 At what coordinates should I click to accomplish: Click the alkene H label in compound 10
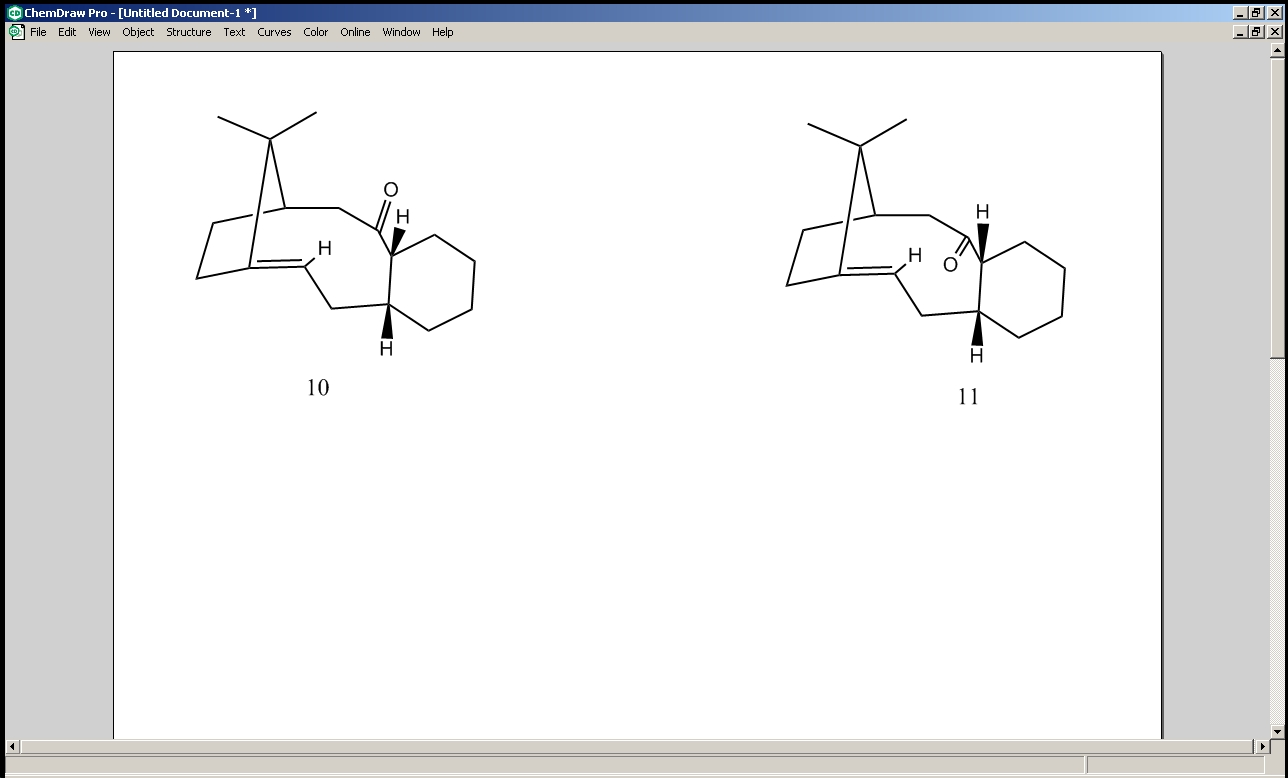coord(324,248)
